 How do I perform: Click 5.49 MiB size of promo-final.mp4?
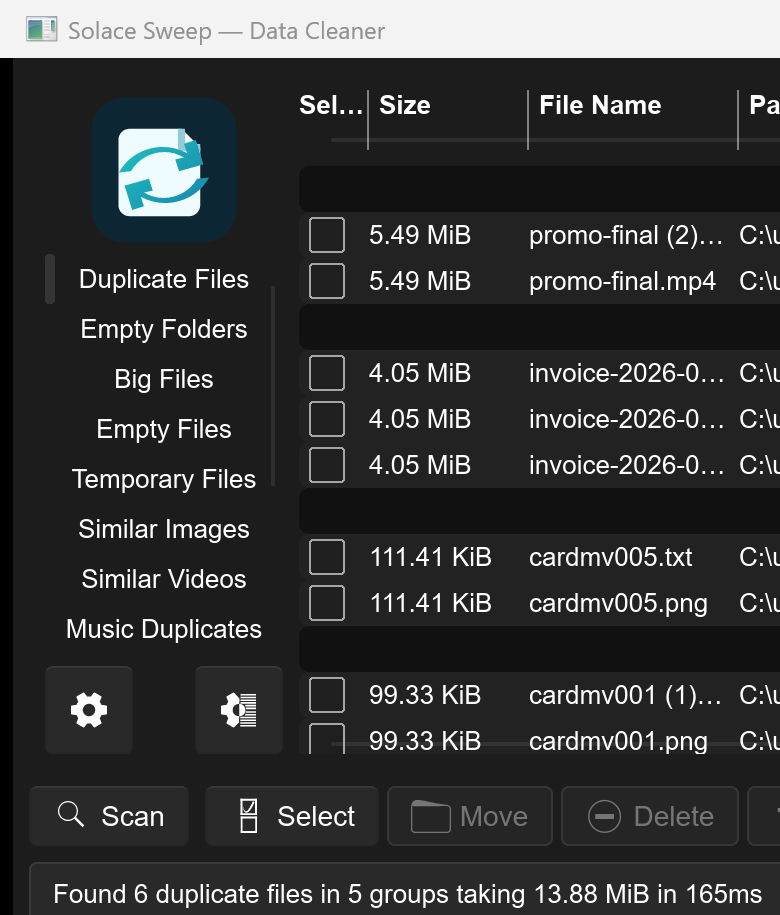420,281
